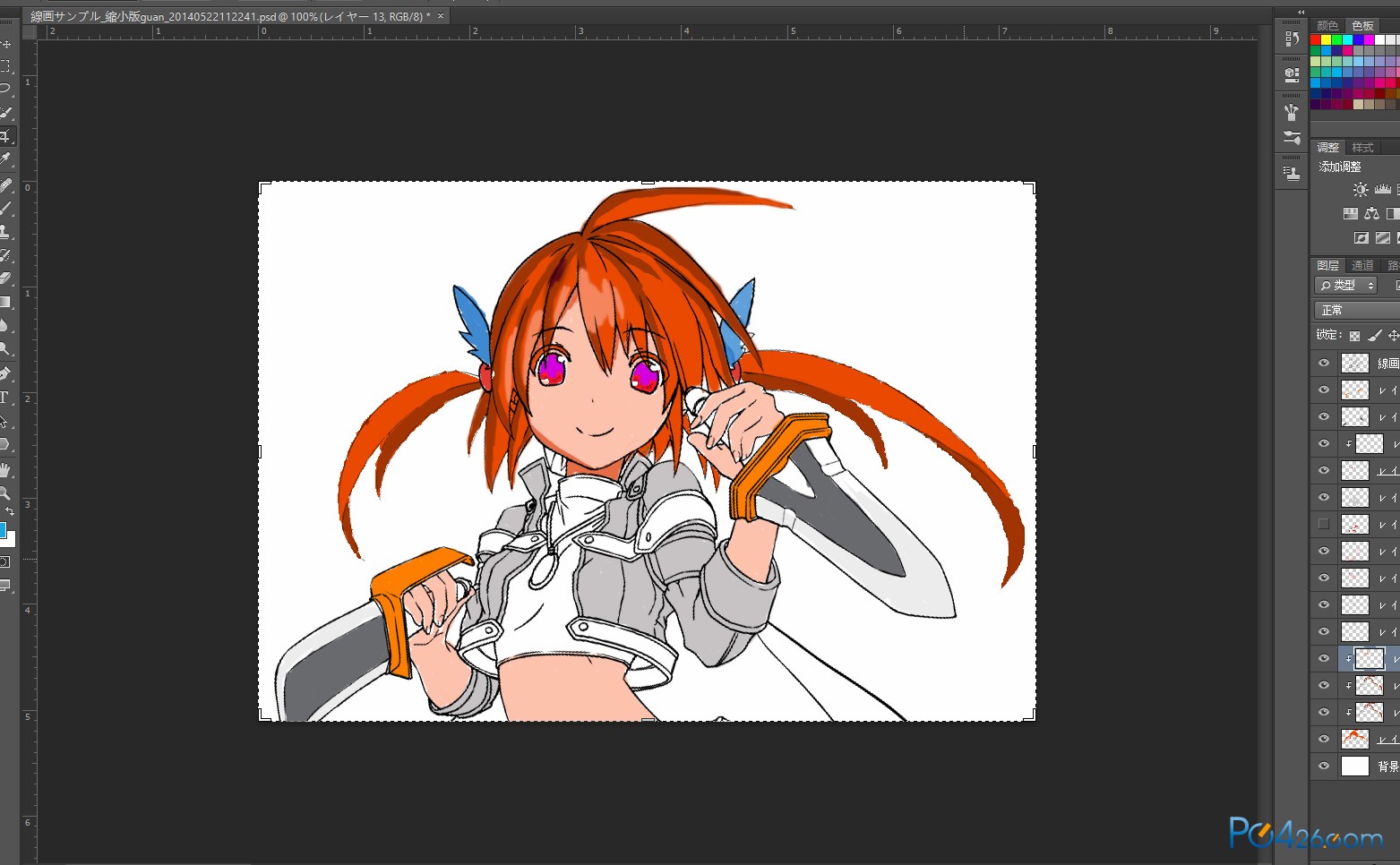1400x865 pixels.
Task: Select the Crop tool
Action: click(4, 136)
